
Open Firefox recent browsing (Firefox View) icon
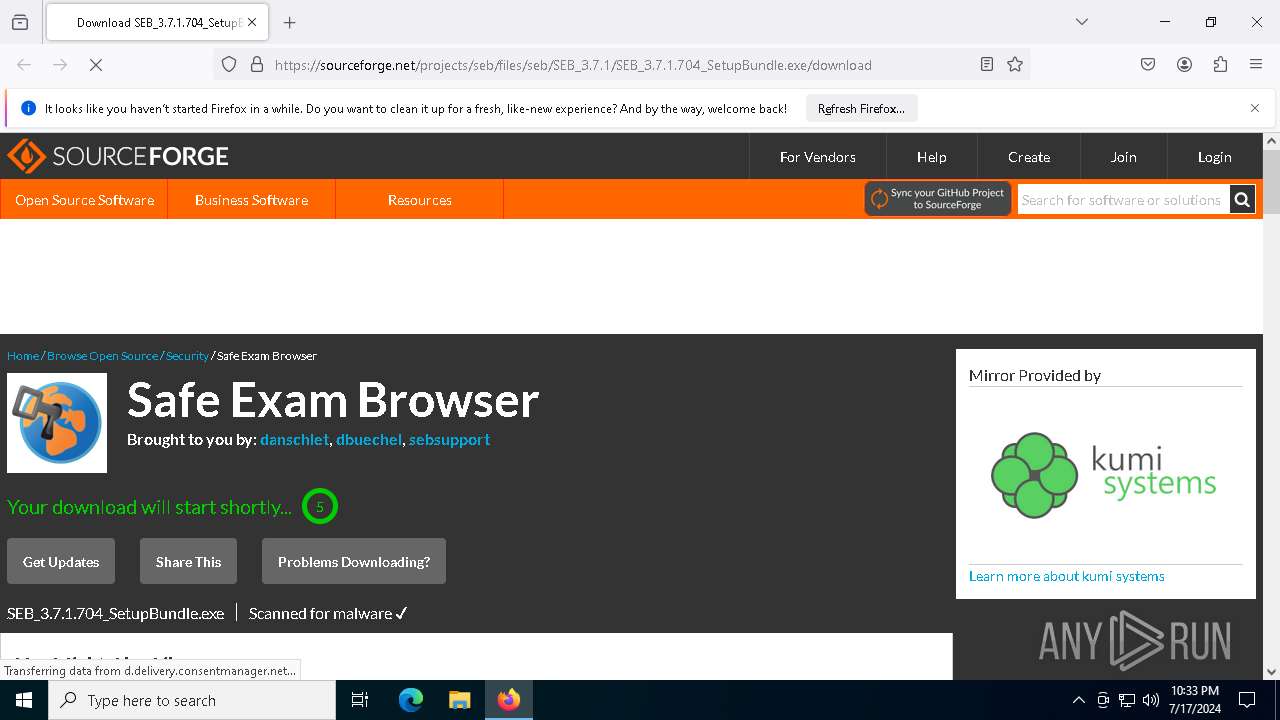20,22
